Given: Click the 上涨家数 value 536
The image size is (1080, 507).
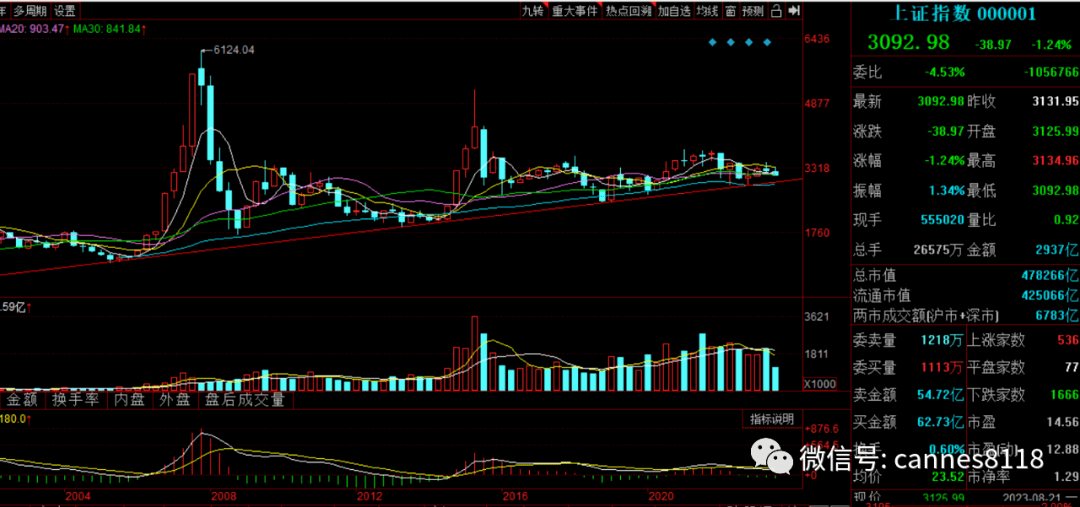Looking at the screenshot, I should 1067,340.
